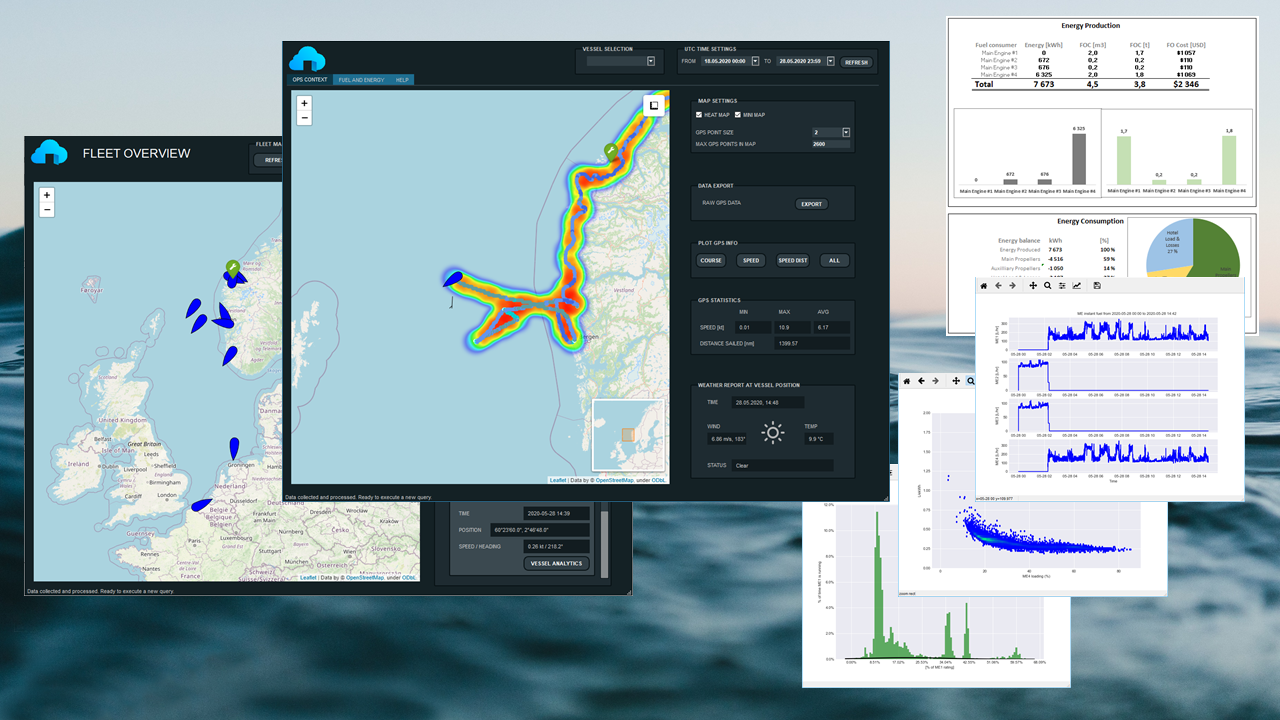Click the weather Status field showing Clear
Screen dimensions: 1280x720
point(781,465)
